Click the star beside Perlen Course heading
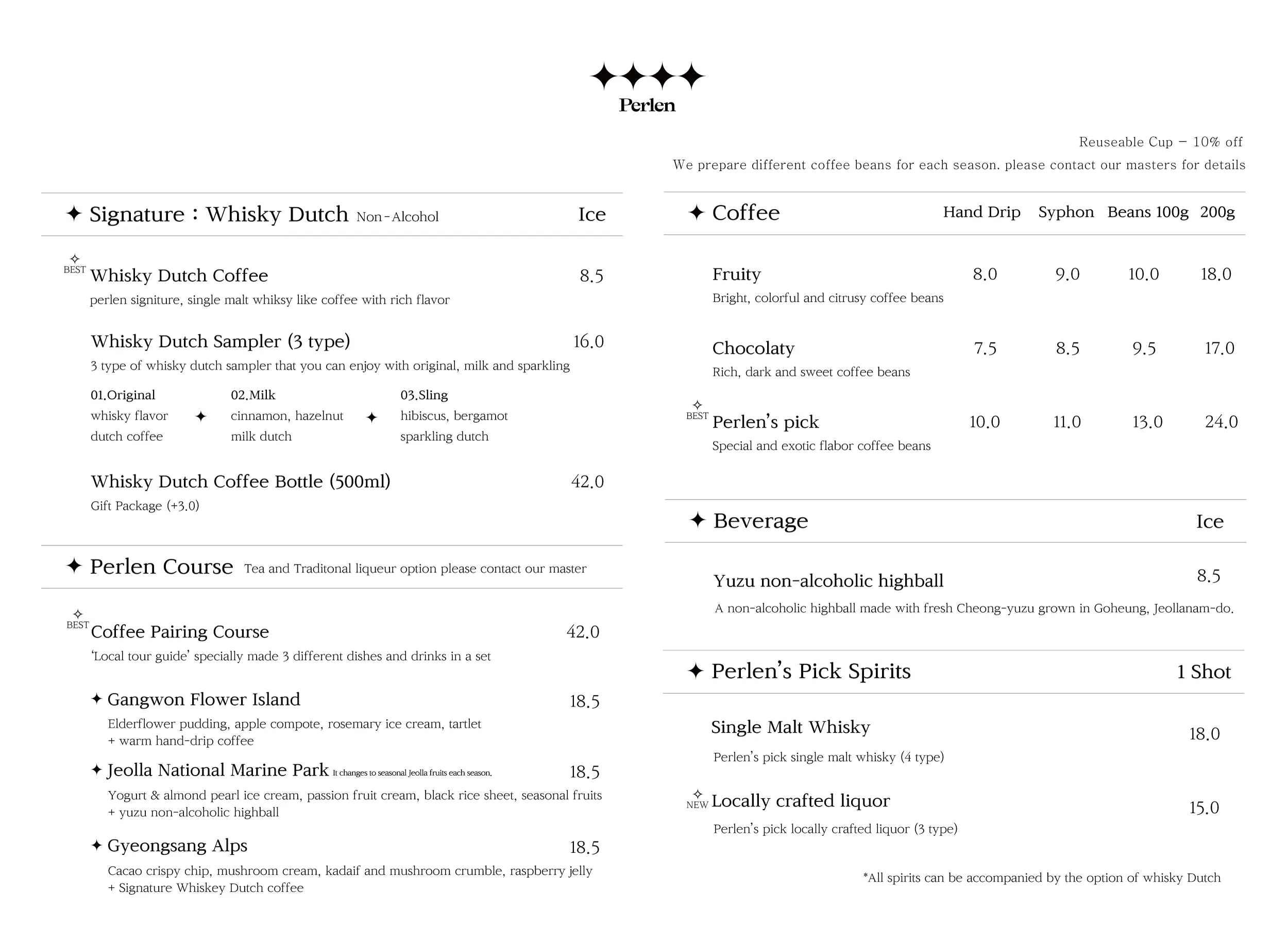Screen dimensions: 1288x926 pyautogui.click(x=74, y=565)
